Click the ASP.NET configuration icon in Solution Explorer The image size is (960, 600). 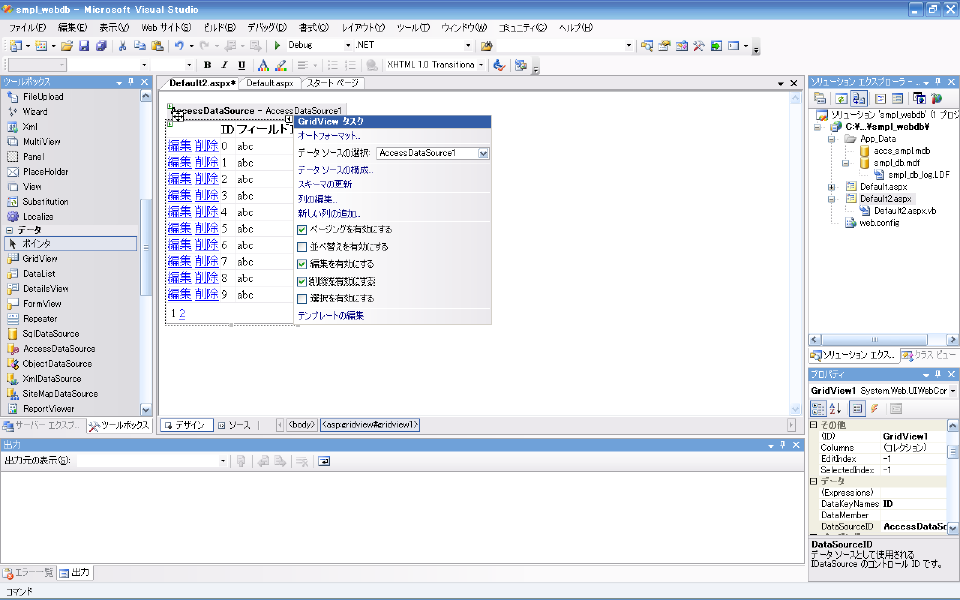pos(937,99)
